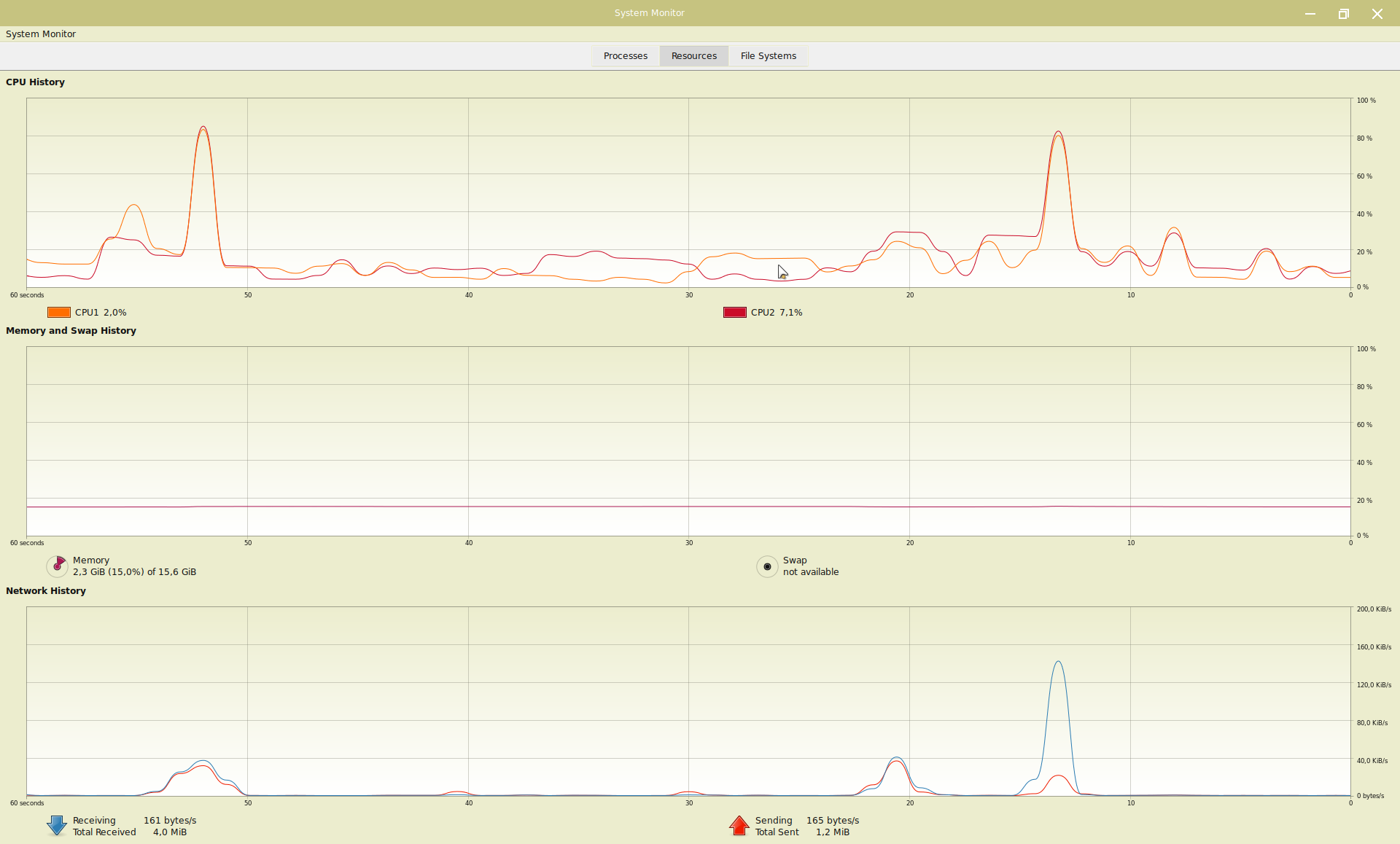Image resolution: width=1400 pixels, height=844 pixels.
Task: Open the File Systems tab
Action: point(768,56)
